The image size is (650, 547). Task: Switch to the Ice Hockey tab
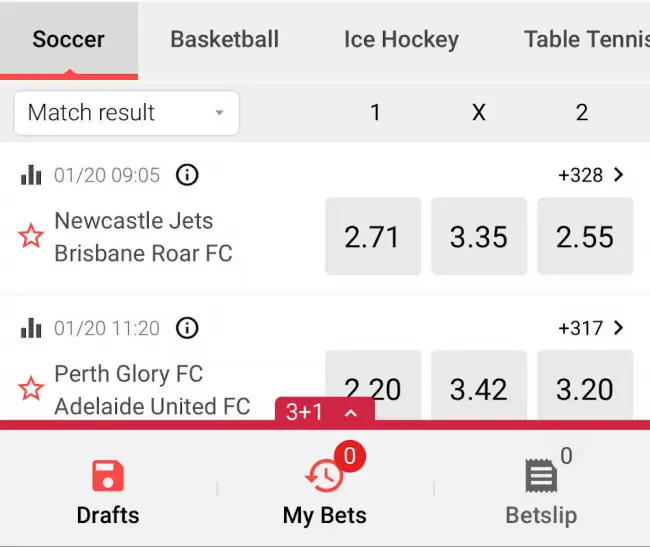click(401, 40)
